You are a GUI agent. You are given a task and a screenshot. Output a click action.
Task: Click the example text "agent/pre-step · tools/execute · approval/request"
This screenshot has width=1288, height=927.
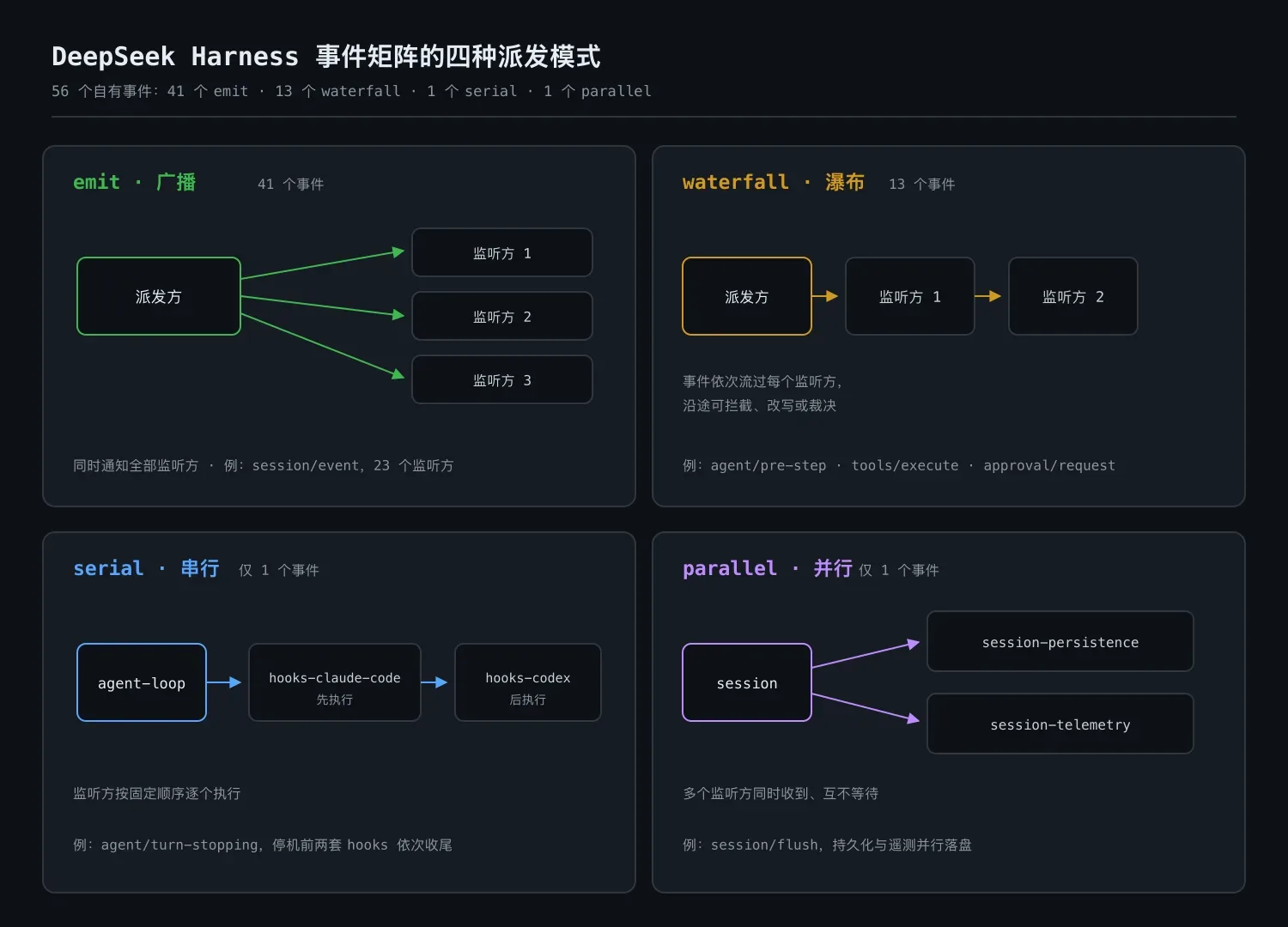coord(914,465)
